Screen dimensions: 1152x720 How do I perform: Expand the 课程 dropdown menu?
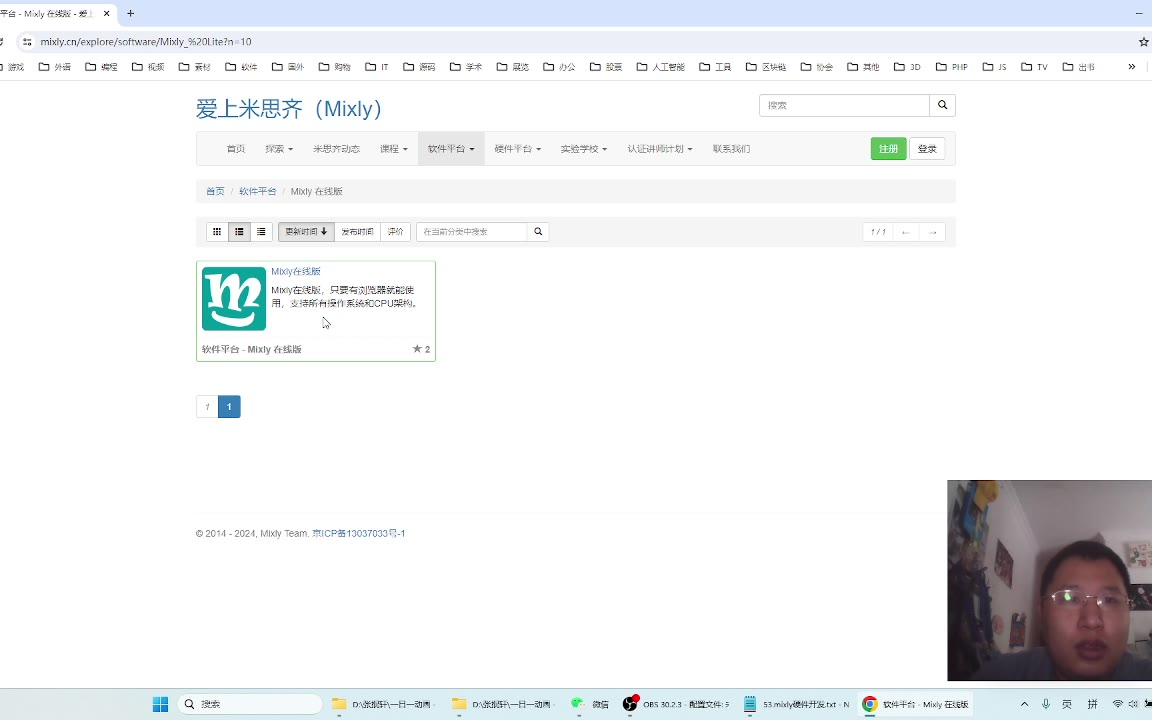(394, 148)
